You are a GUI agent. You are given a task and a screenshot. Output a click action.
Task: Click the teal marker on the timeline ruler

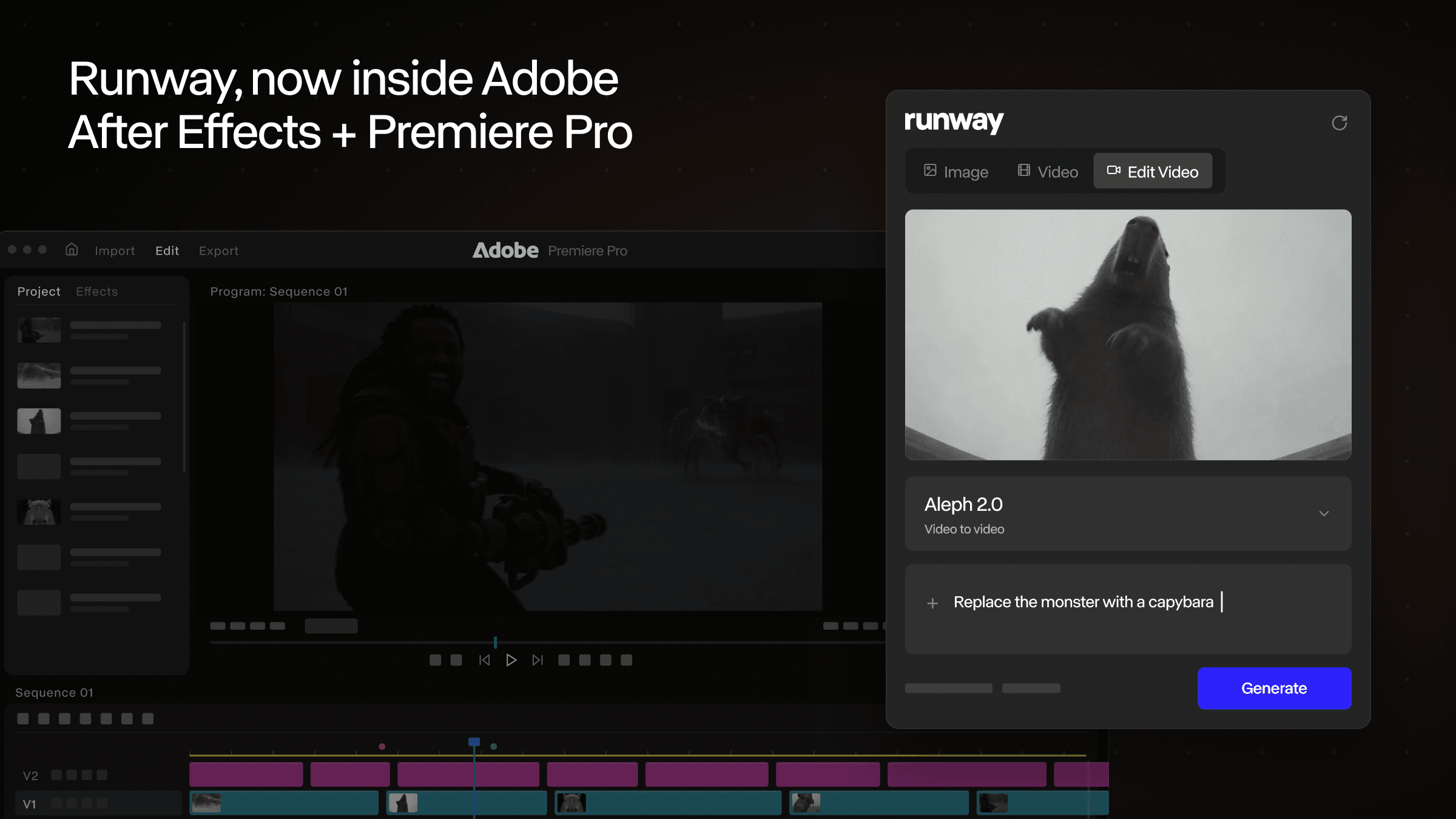click(493, 746)
